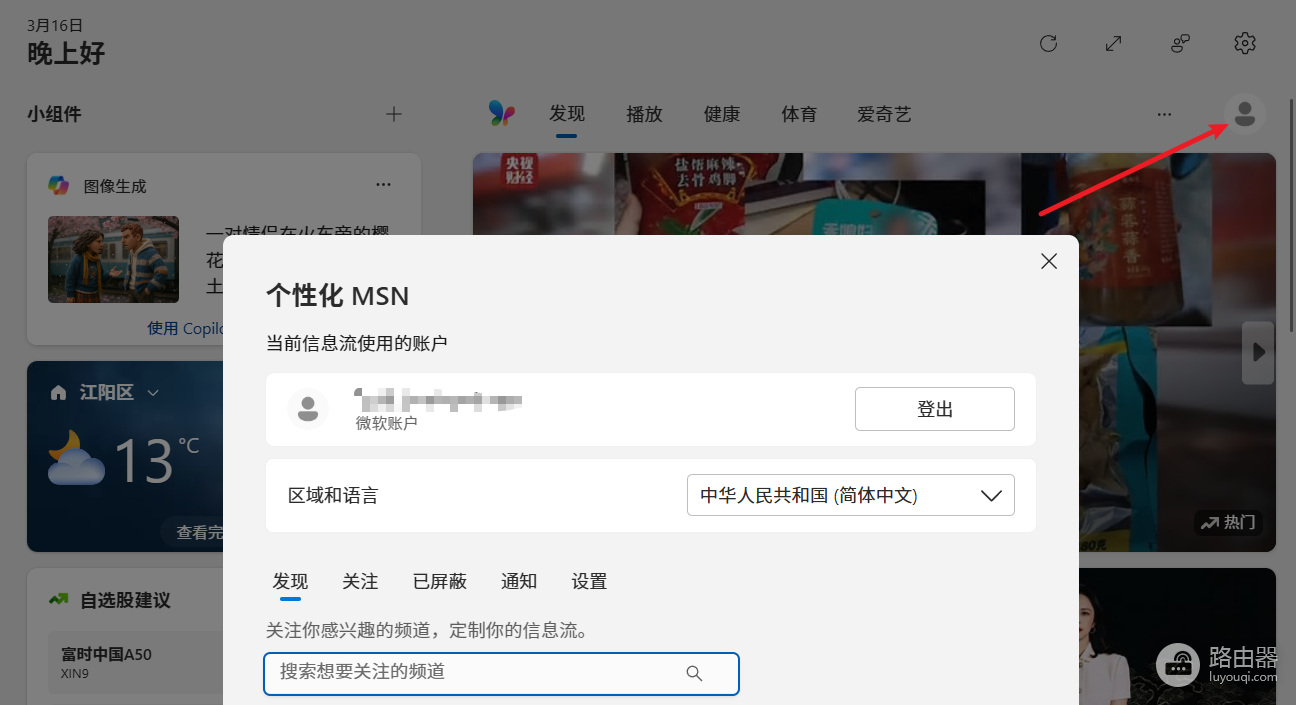Switch to 爱奇艺 feed tab
The height and width of the screenshot is (705, 1296).
point(885,114)
